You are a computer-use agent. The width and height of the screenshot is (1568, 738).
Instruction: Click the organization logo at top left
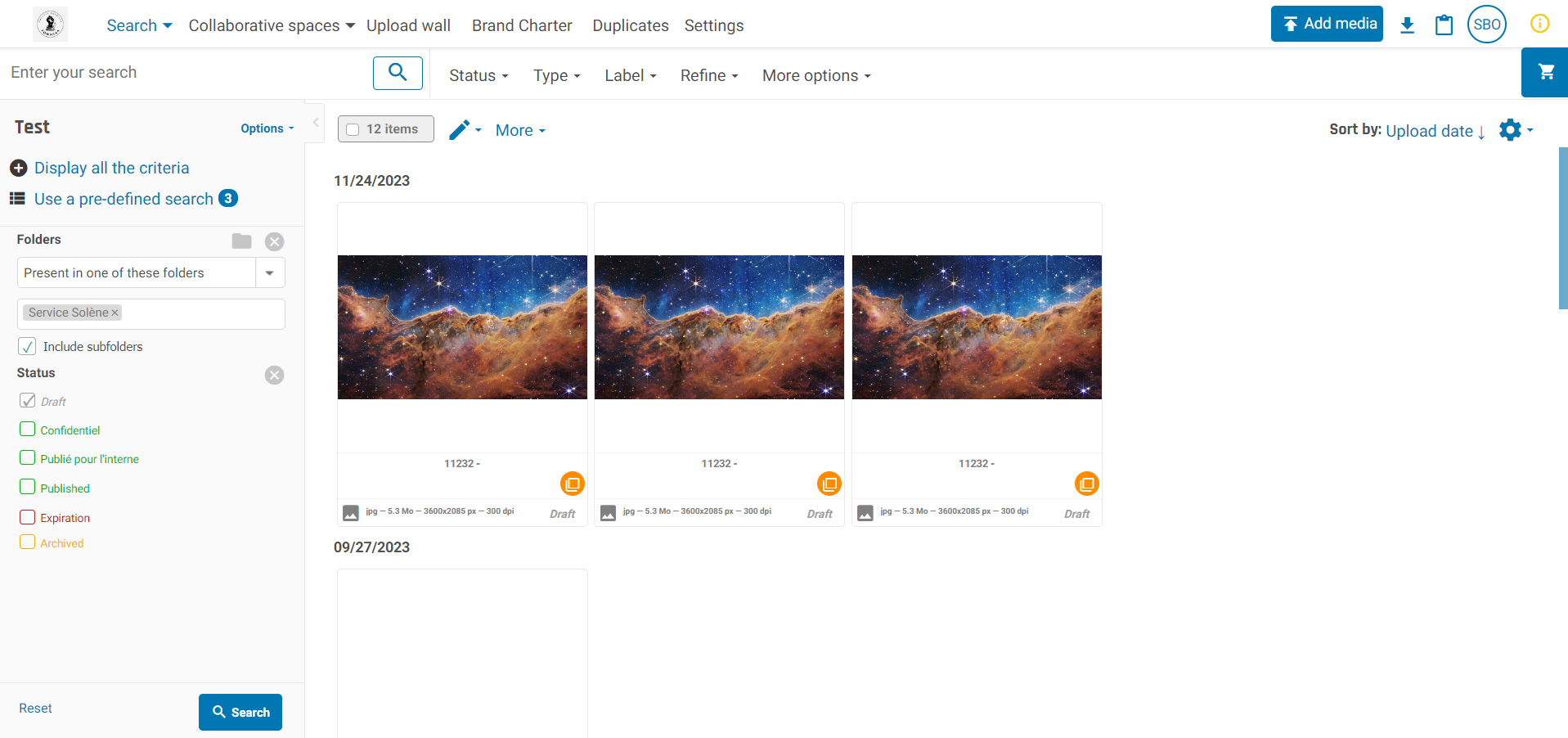pyautogui.click(x=50, y=25)
